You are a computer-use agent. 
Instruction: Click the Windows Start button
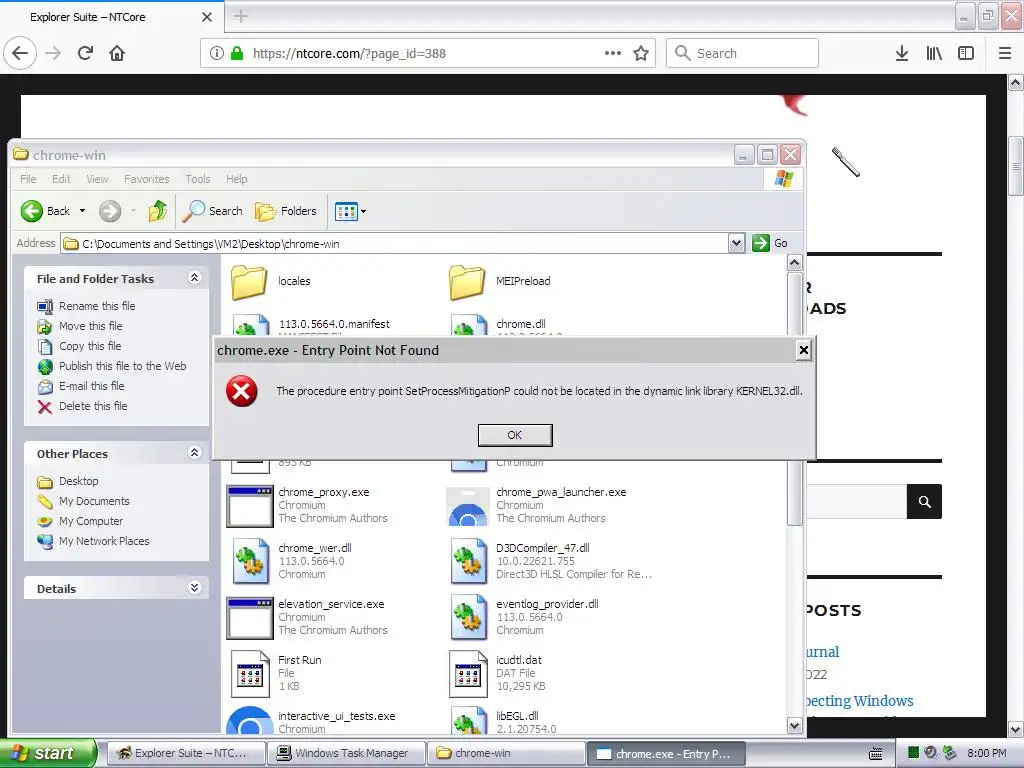47,753
